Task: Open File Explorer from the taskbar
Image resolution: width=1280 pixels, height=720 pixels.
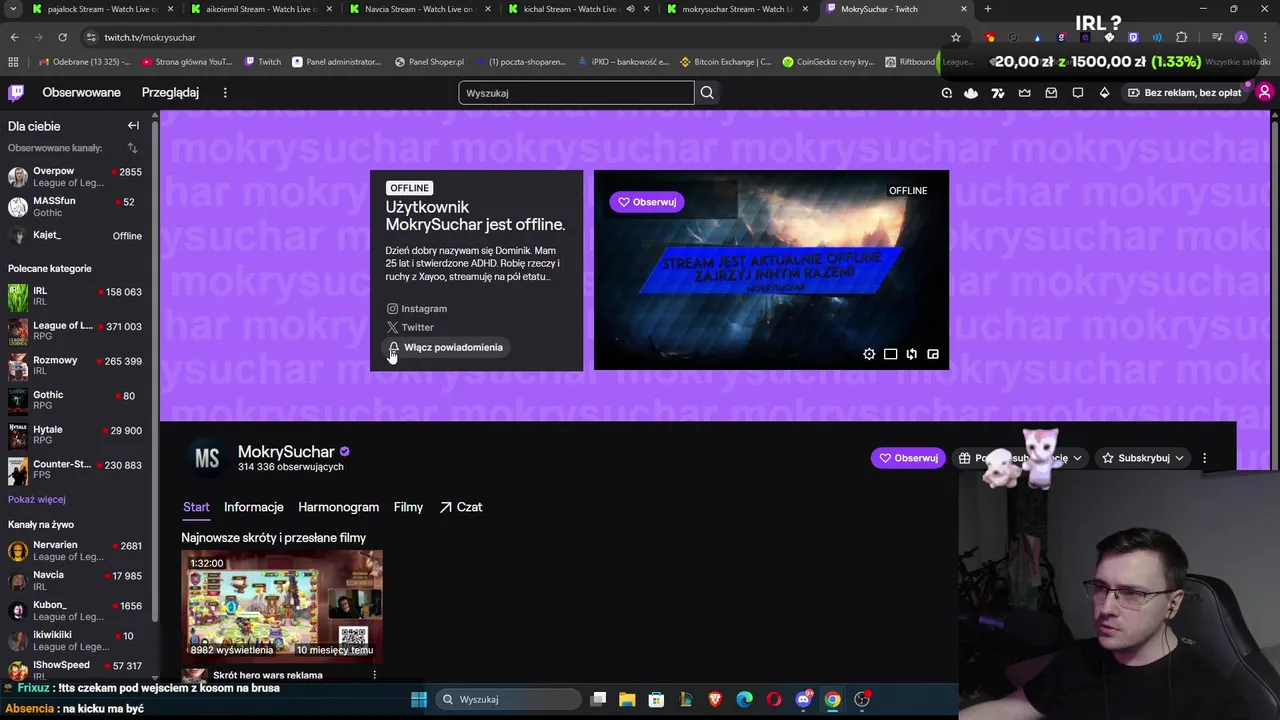Action: 626,699
